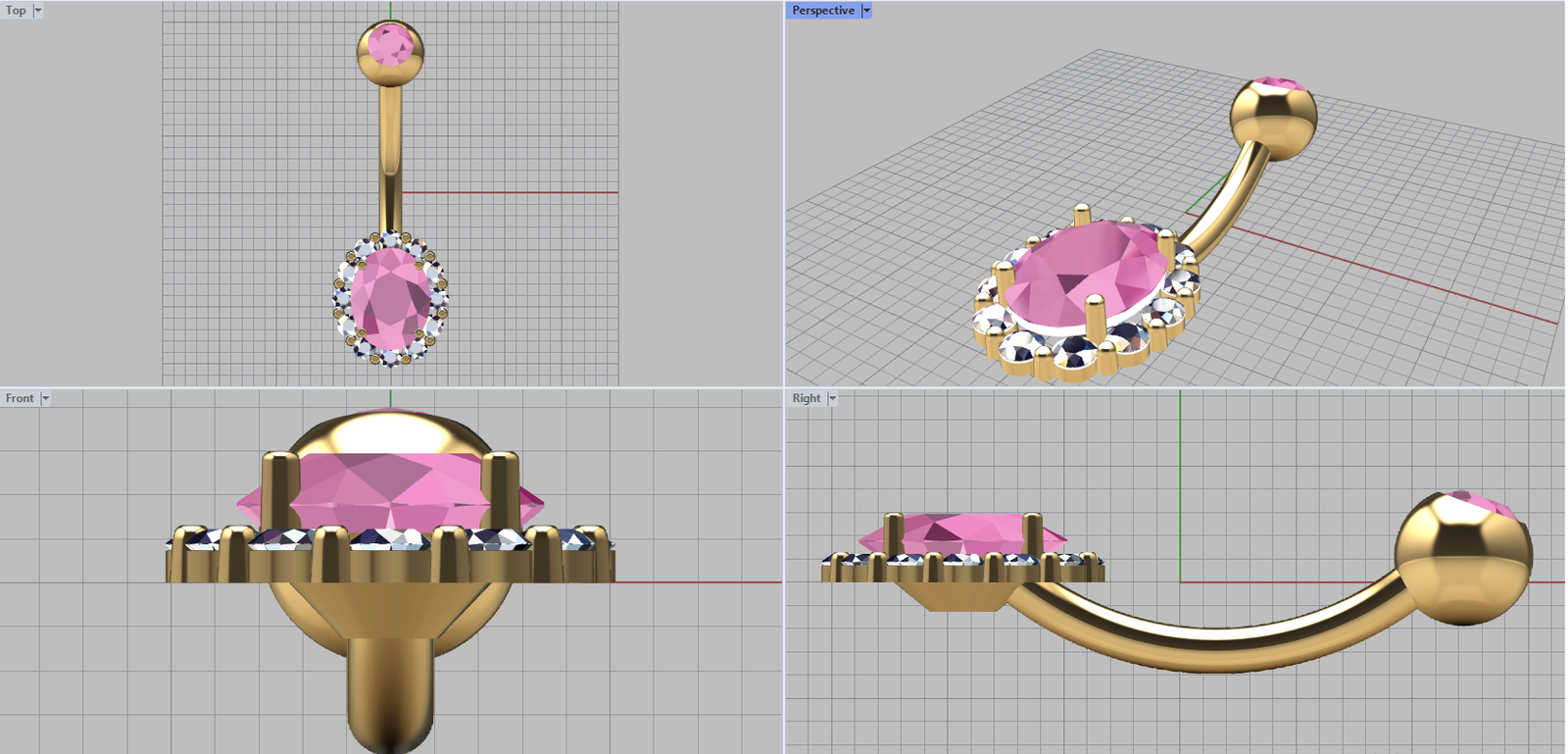This screenshot has width=1568, height=754.
Task: Activate the Top viewport title label
Action: pyautogui.click(x=17, y=11)
